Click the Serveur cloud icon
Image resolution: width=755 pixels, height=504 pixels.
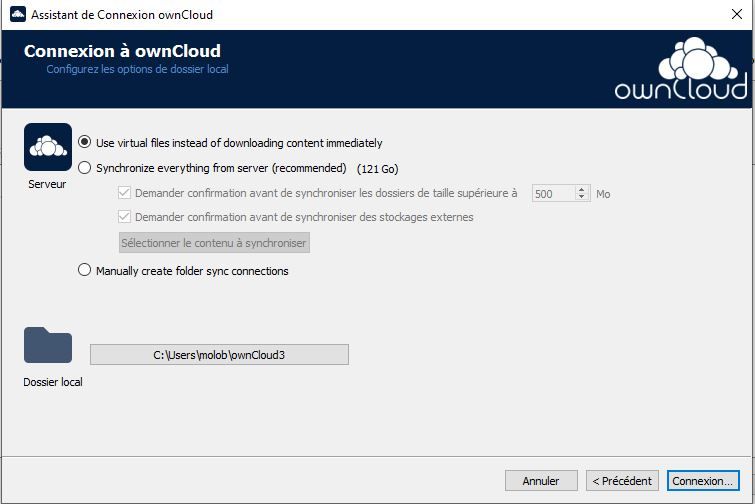[x=48, y=147]
